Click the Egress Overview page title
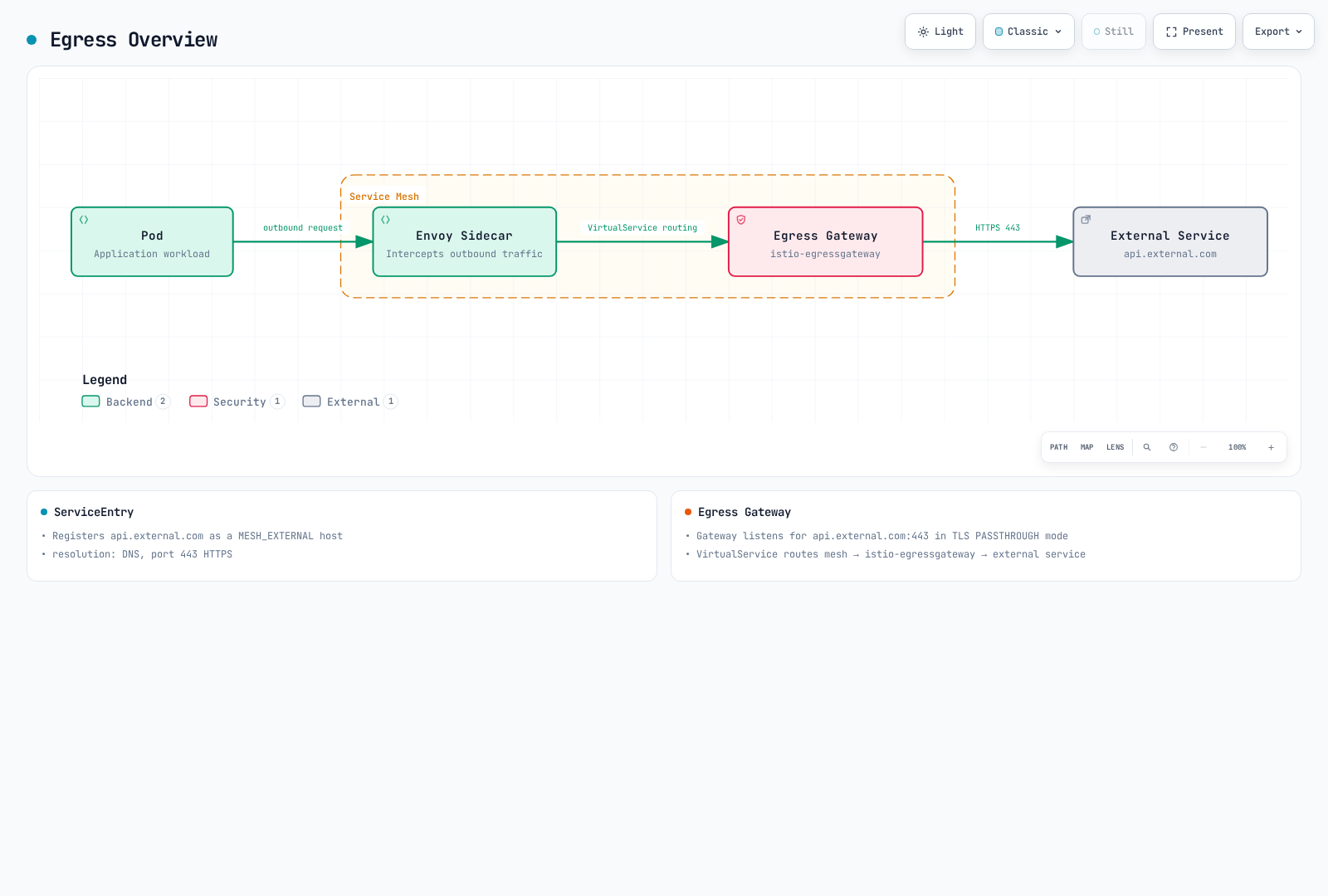1328x896 pixels. point(134,40)
